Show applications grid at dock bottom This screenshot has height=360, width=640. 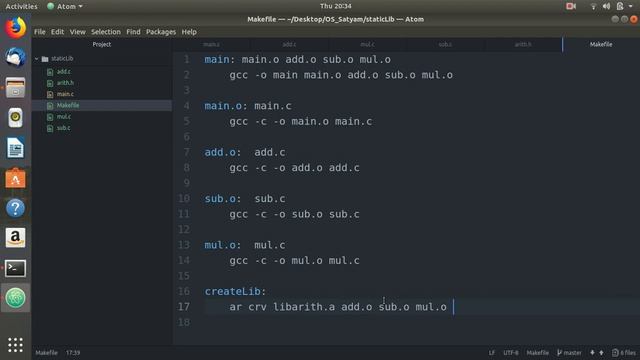click(x=16, y=345)
